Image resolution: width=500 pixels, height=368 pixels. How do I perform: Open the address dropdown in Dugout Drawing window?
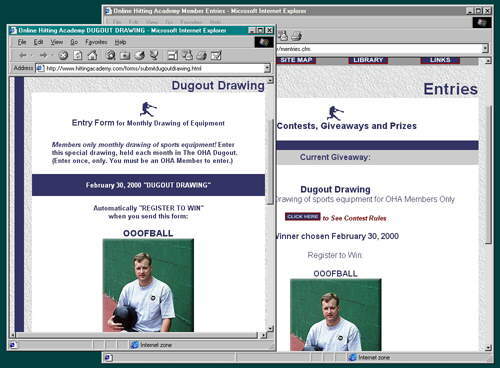pos(267,68)
